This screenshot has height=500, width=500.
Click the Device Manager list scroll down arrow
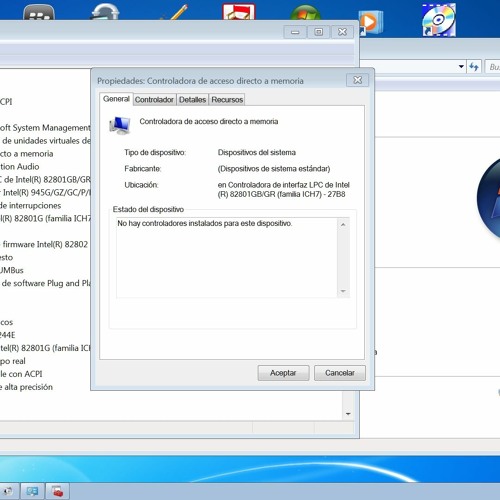click(x=348, y=414)
